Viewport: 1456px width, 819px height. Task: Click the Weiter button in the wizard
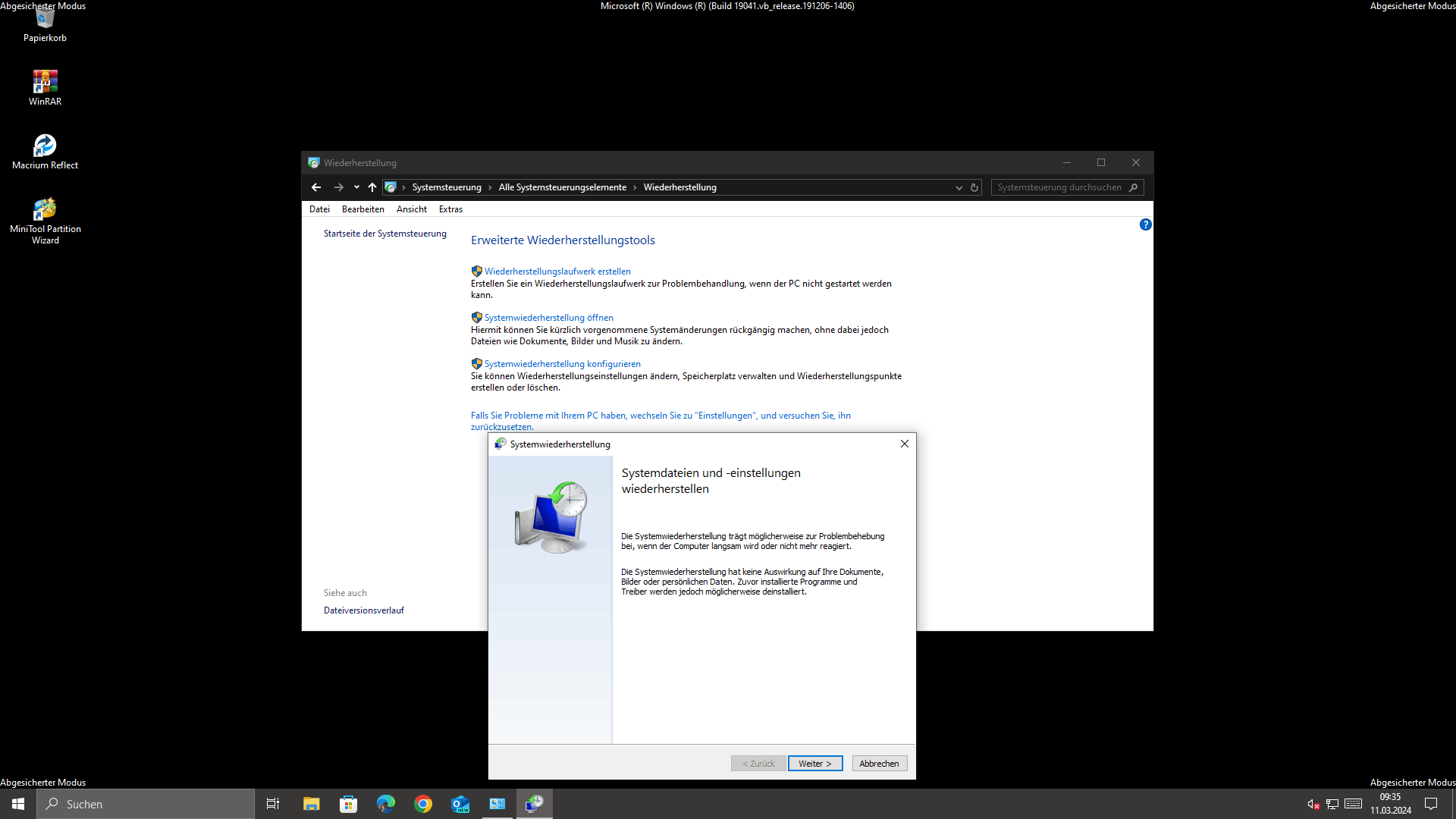(814, 764)
